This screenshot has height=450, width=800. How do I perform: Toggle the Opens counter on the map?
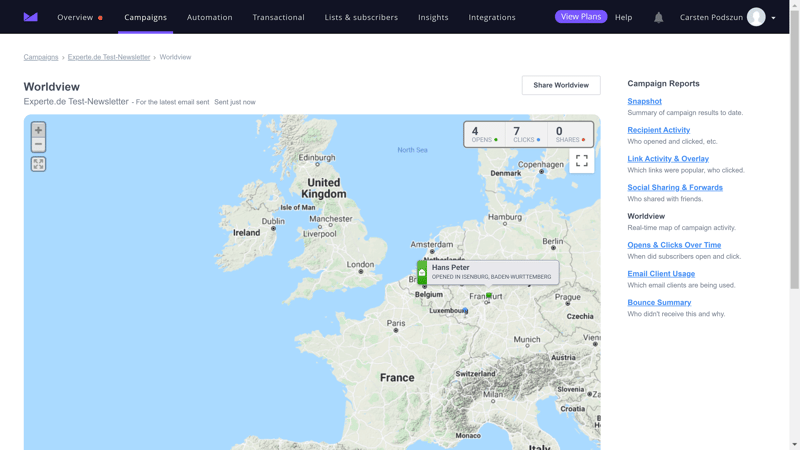[484, 134]
